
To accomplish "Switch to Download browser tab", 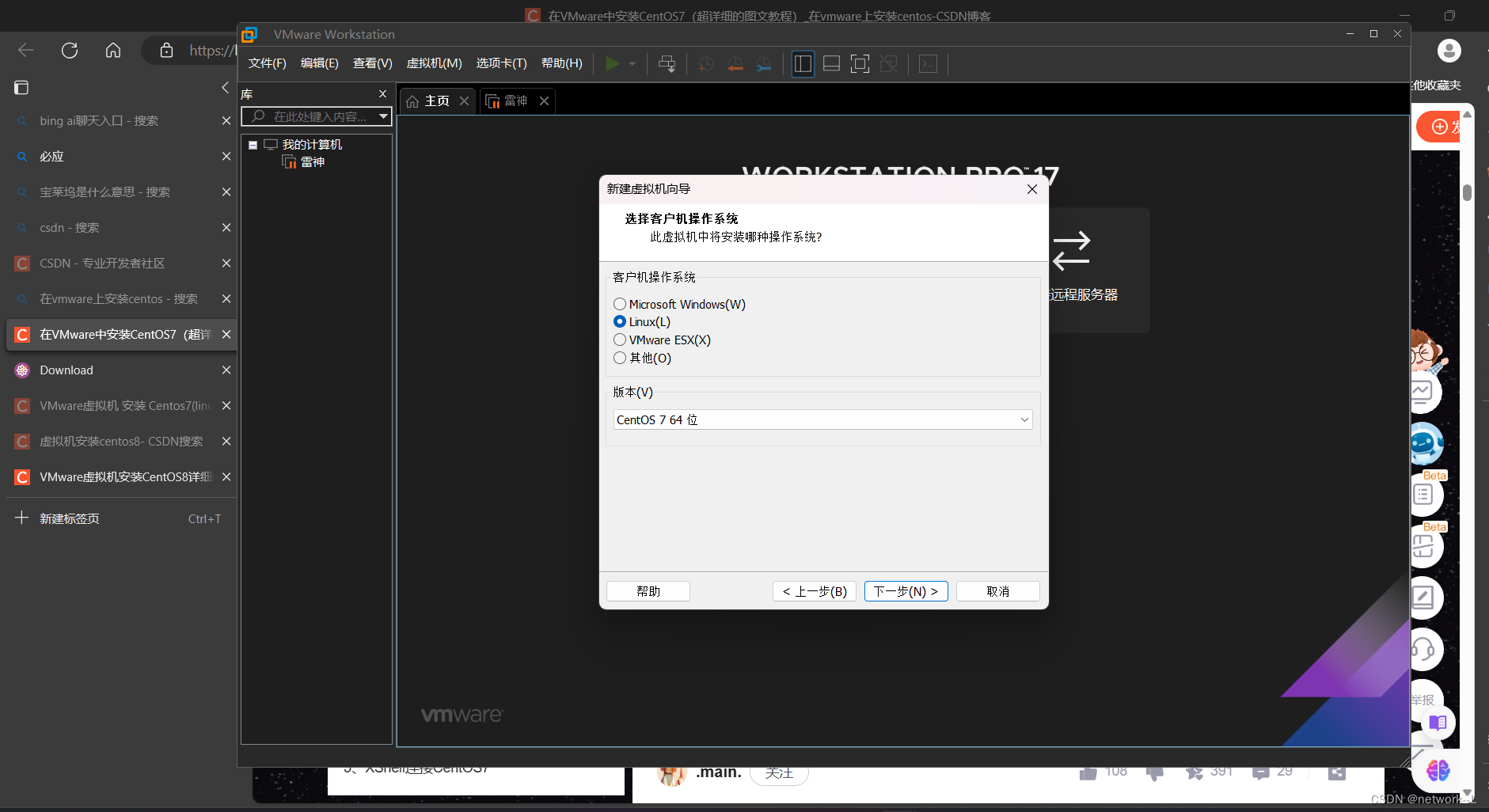I will tap(121, 370).
